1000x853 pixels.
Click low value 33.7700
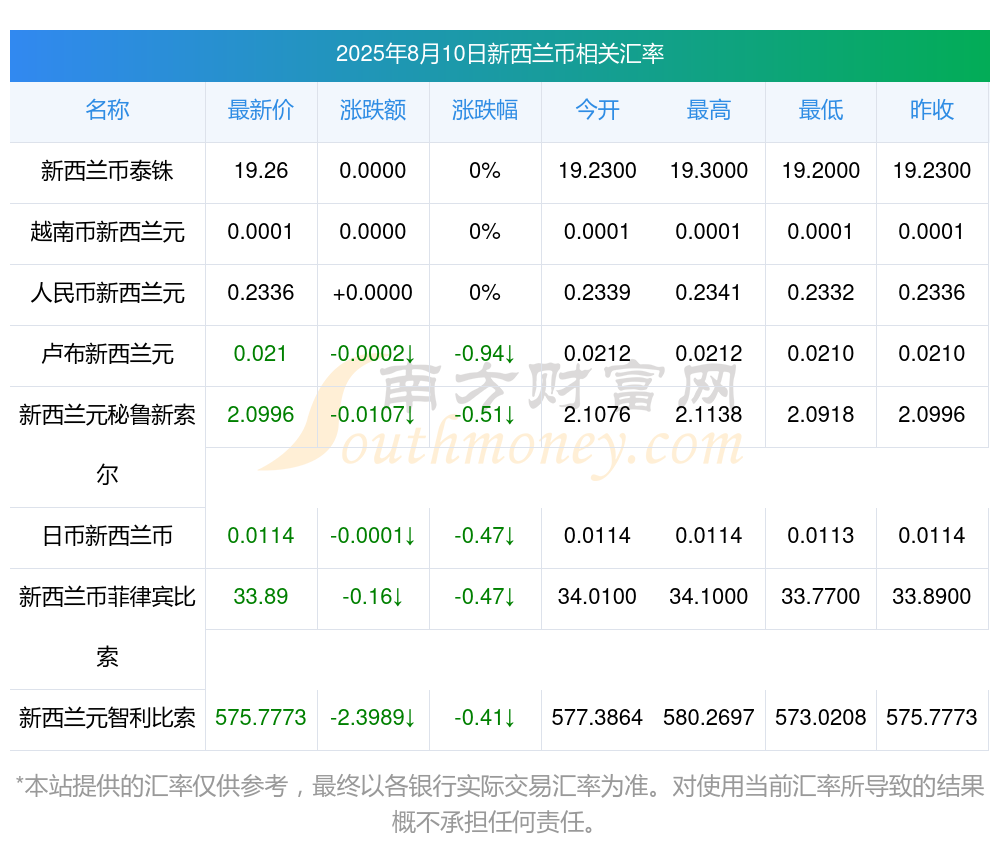[x=821, y=597]
